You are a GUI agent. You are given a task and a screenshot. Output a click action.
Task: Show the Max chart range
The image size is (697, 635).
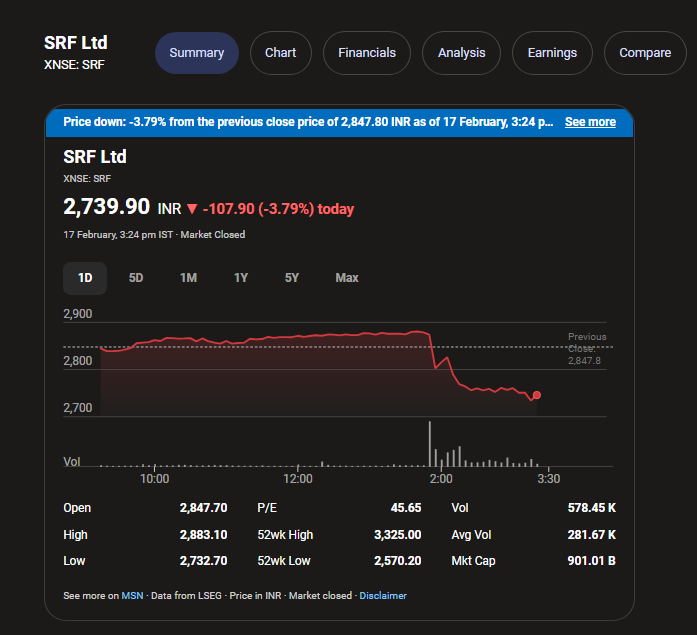pyautogui.click(x=347, y=278)
